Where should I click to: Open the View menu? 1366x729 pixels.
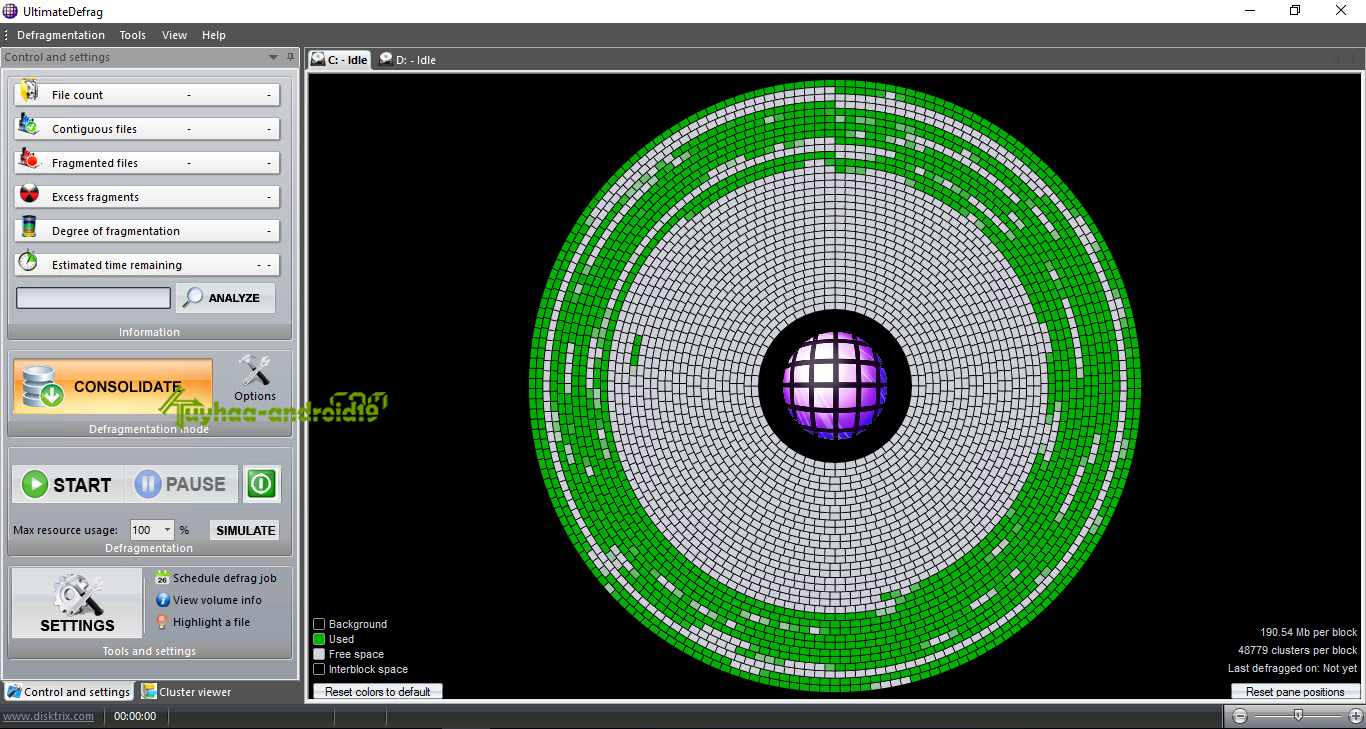coord(174,35)
